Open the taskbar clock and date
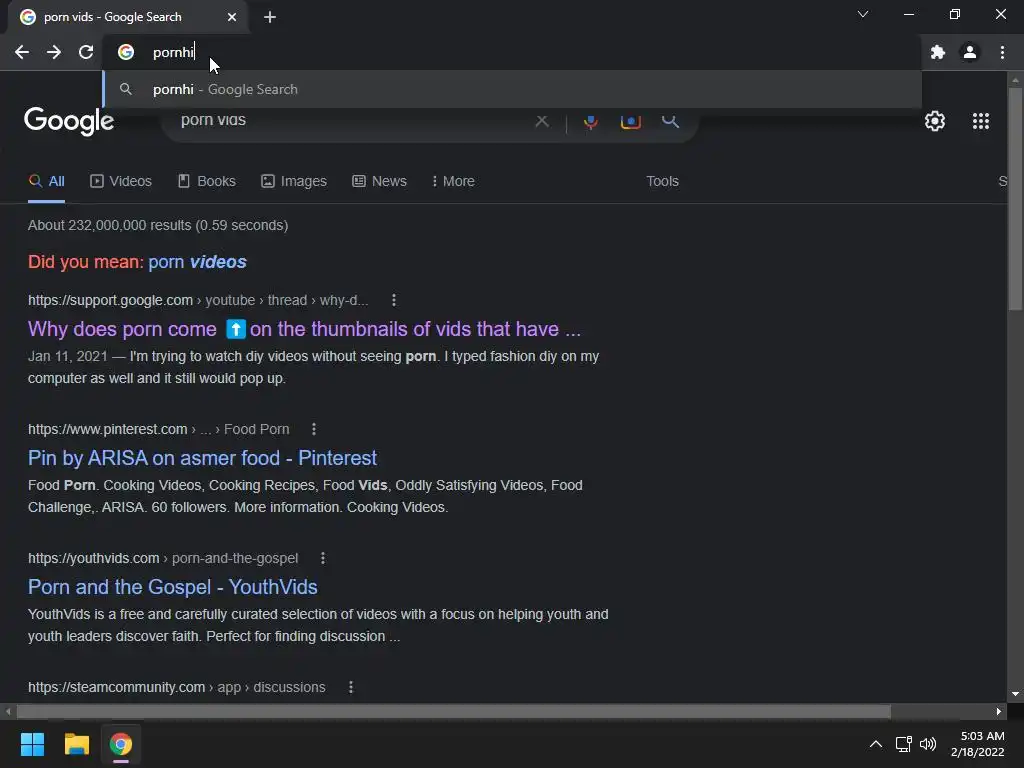Viewport: 1024px width, 768px height. (978, 744)
